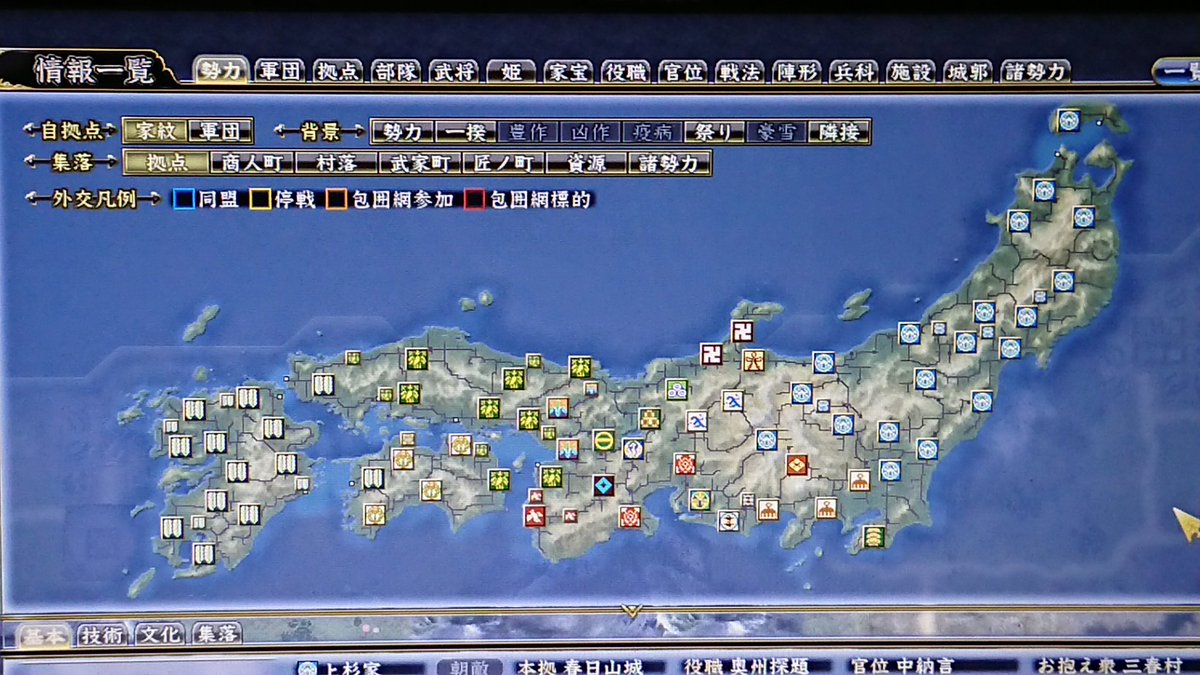
Task: Show 資源 settlements
Action: click(587, 163)
